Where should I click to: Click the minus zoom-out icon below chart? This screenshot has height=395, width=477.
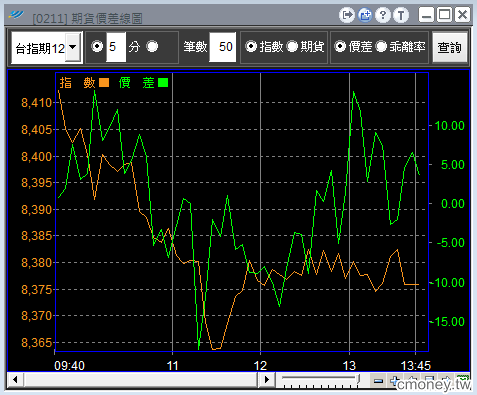coord(378,381)
